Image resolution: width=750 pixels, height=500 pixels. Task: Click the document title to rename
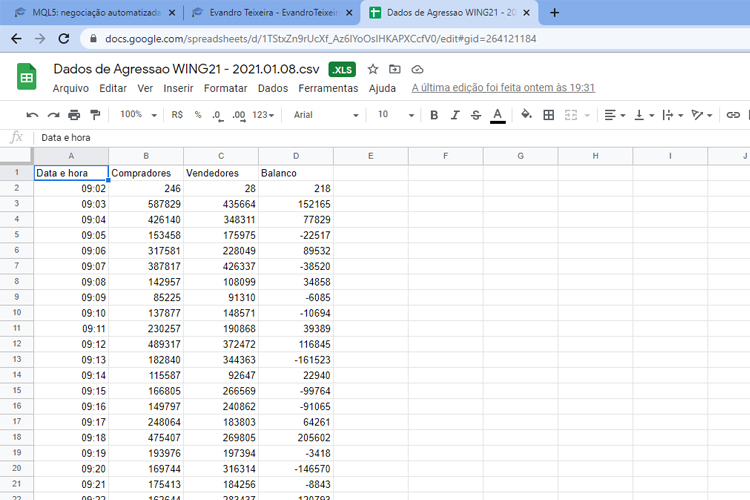point(186,69)
